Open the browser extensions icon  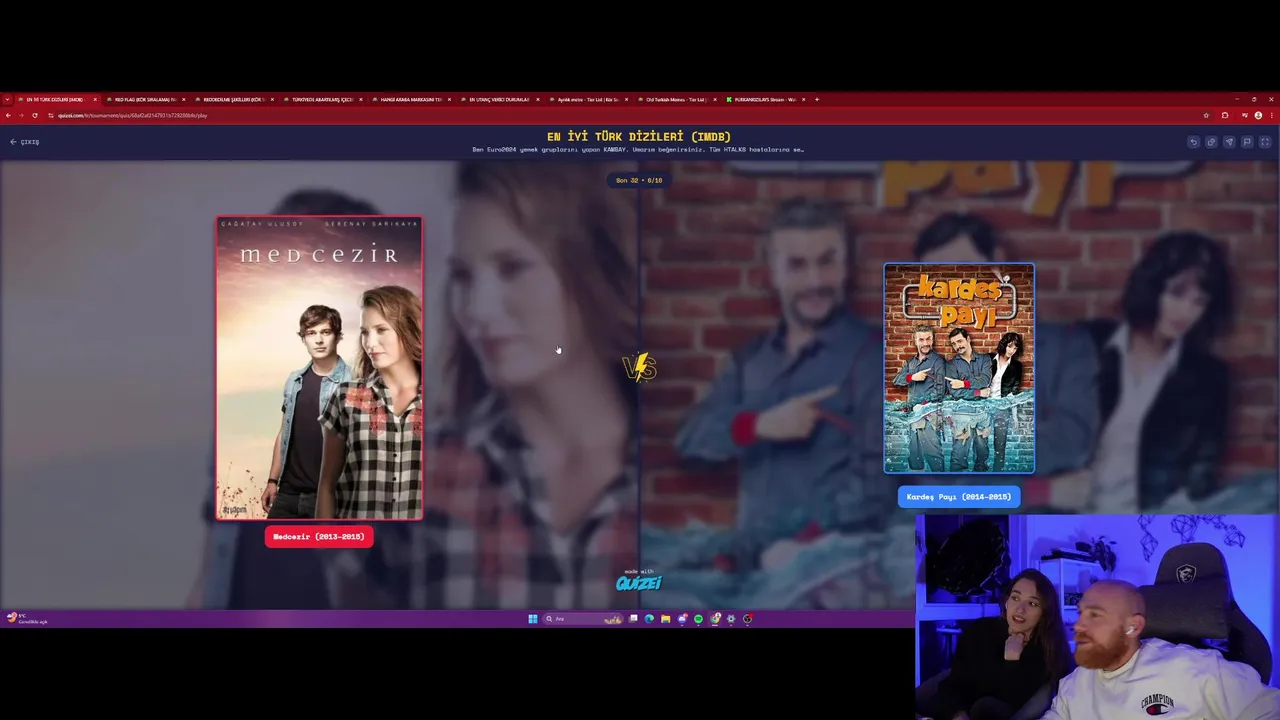coord(1225,115)
